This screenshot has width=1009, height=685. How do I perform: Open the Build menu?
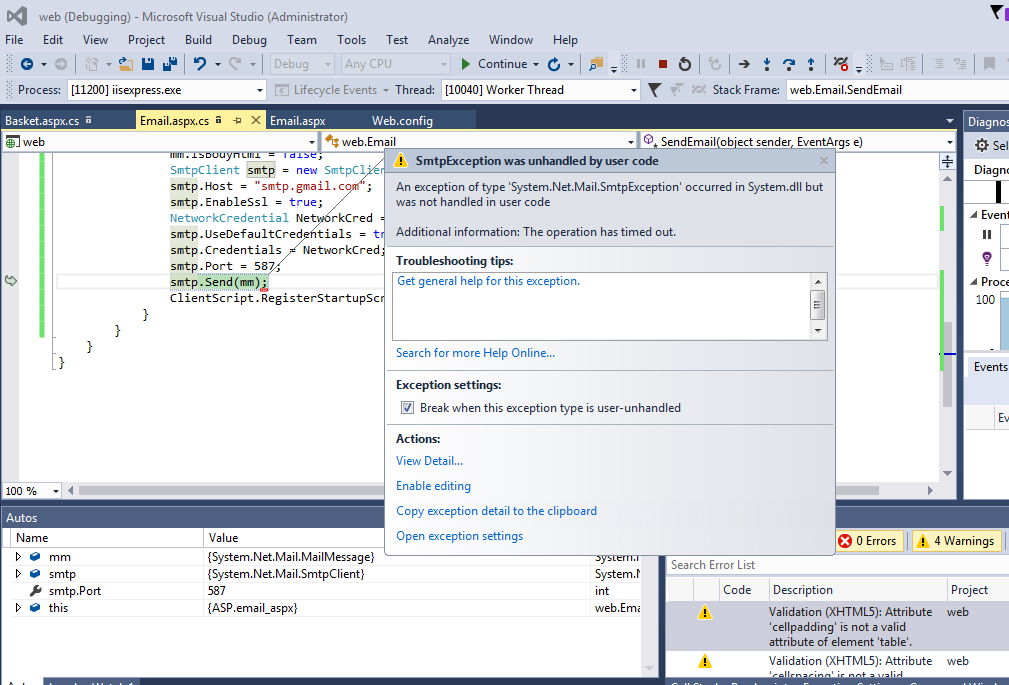tap(198, 40)
